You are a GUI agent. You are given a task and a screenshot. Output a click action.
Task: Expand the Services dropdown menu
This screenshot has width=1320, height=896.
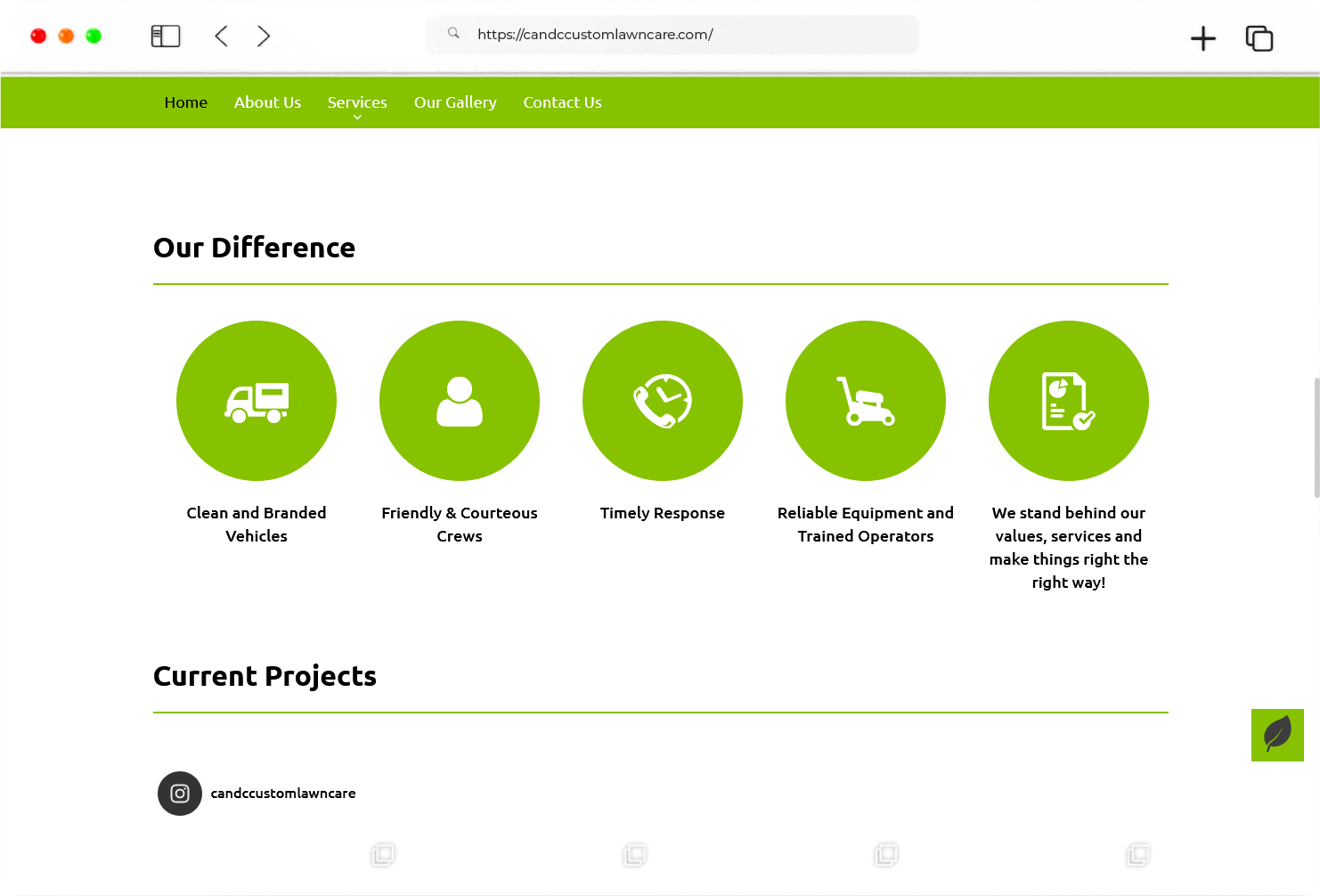click(x=357, y=103)
